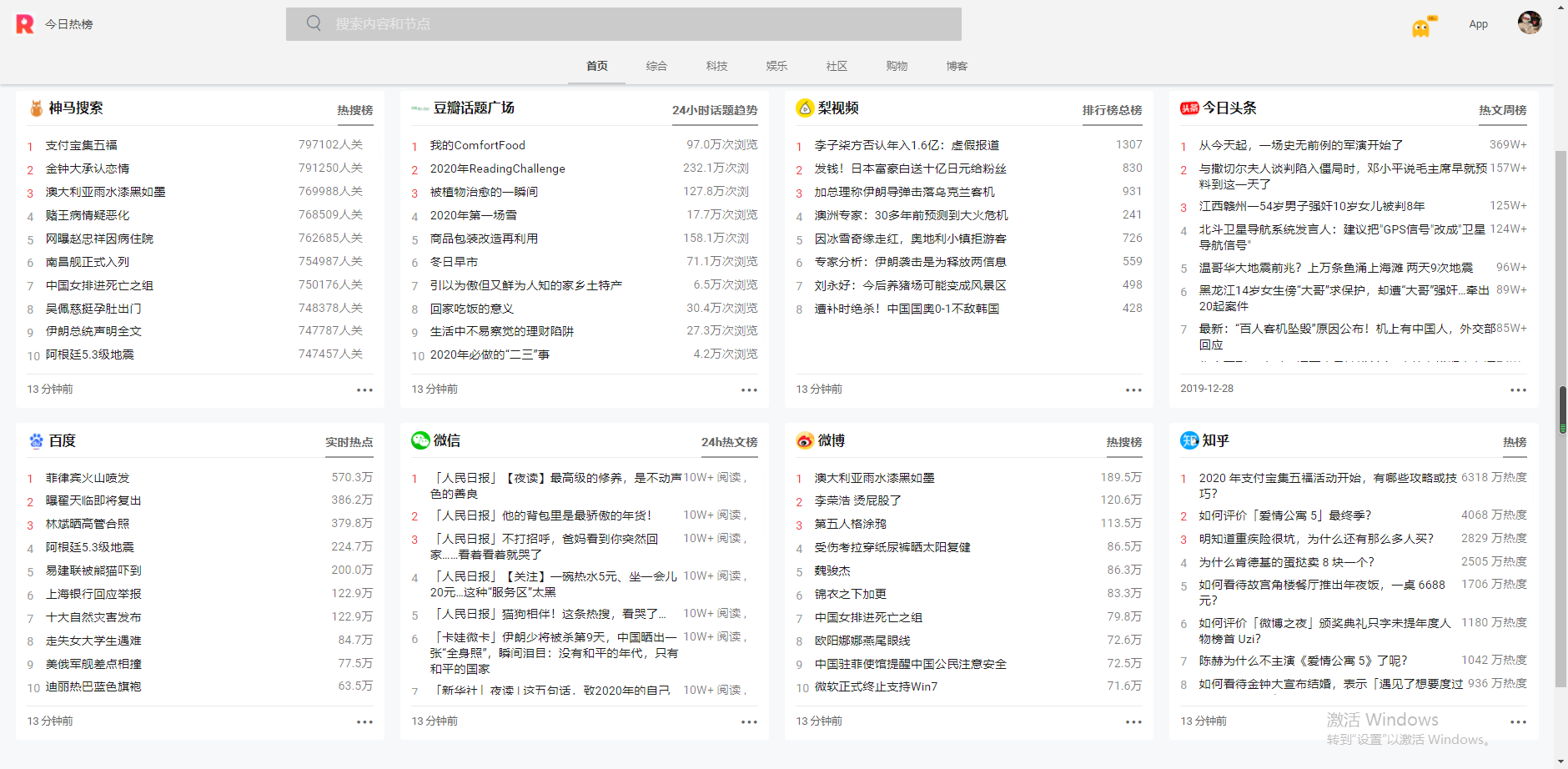Open 微软正式终止支持Win7 topic
The image size is (1568, 769).
[877, 686]
